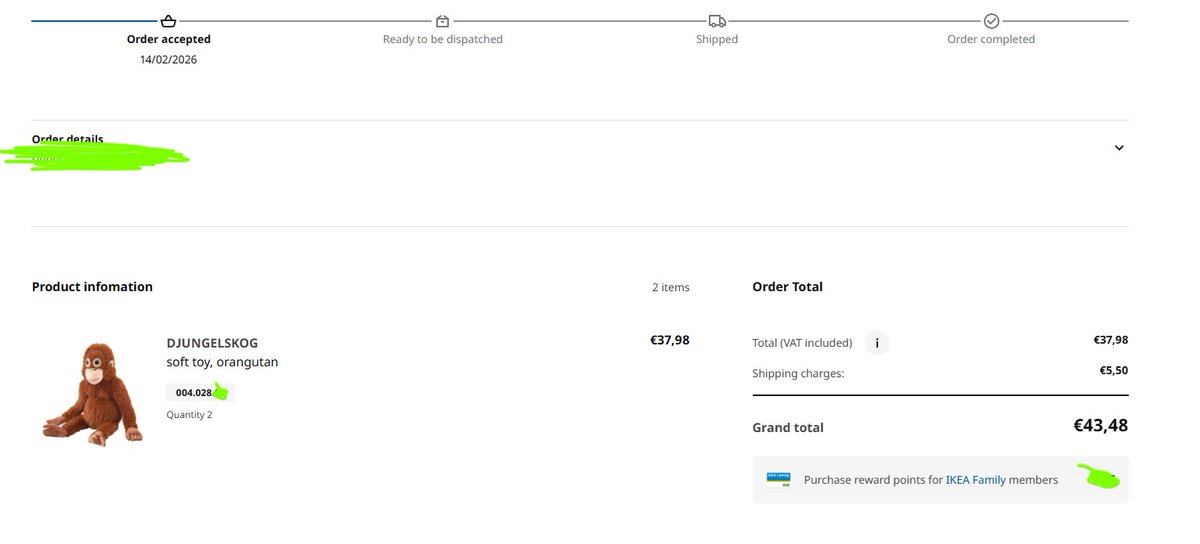Click the soft toy, orangutan description
The height and width of the screenshot is (544, 1200).
tap(222, 362)
